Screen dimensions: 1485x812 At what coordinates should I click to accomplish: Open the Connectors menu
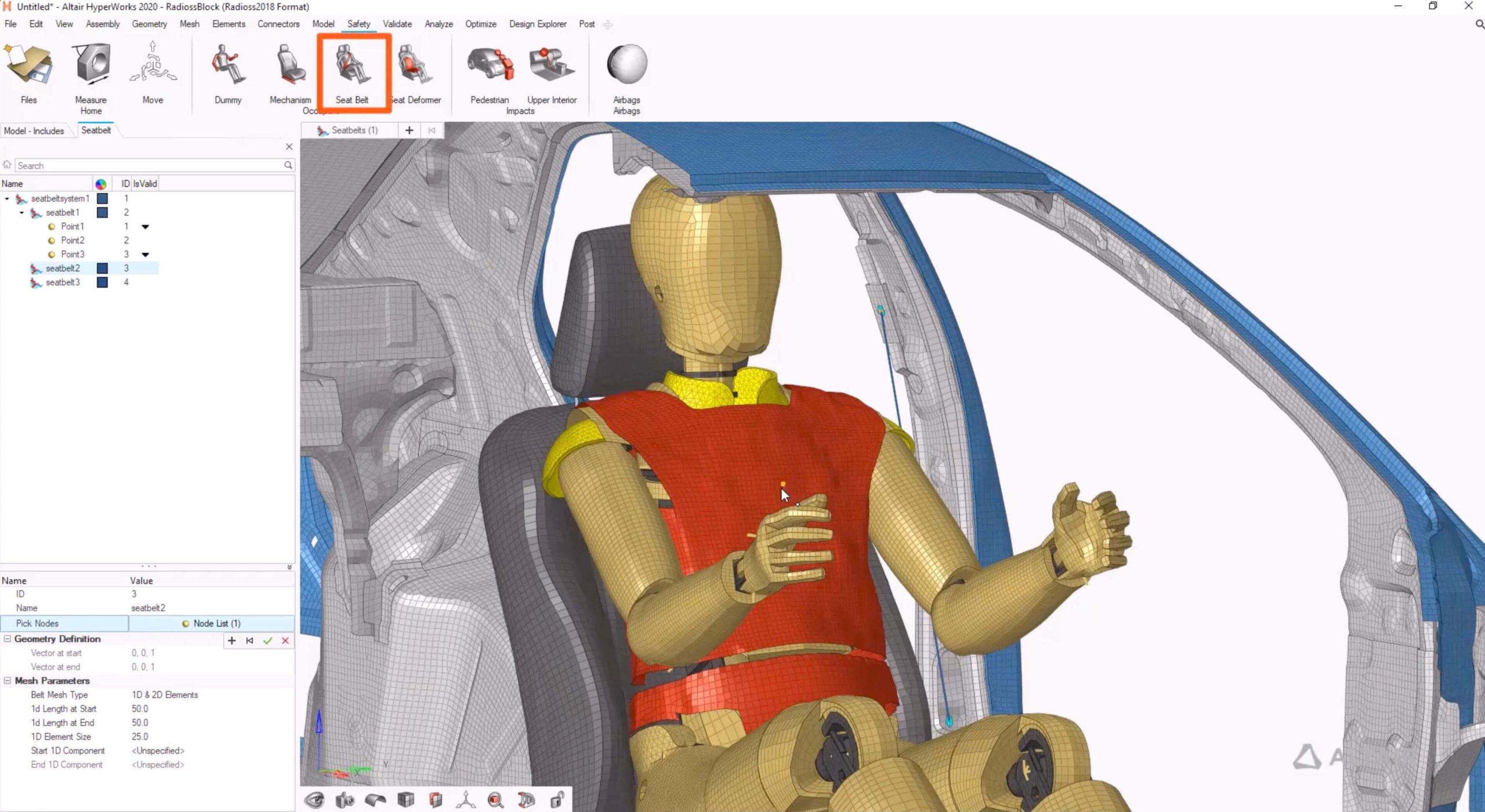(x=278, y=24)
